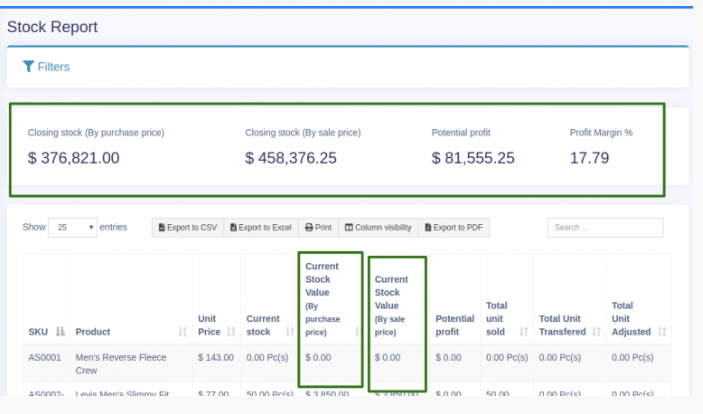Sort by the Total Unit Transfered column

click(x=562, y=325)
